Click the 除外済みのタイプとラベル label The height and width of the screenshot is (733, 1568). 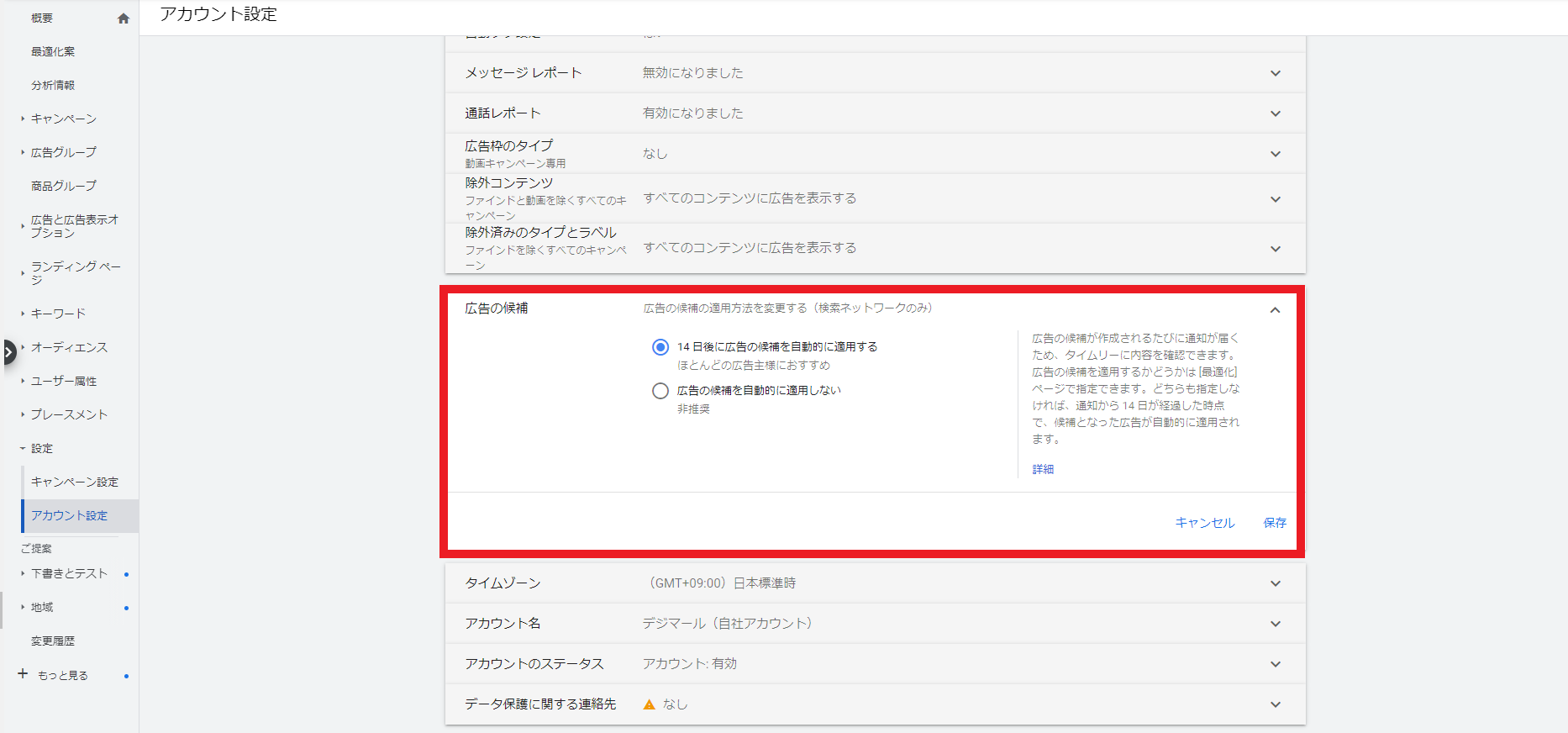click(x=541, y=232)
